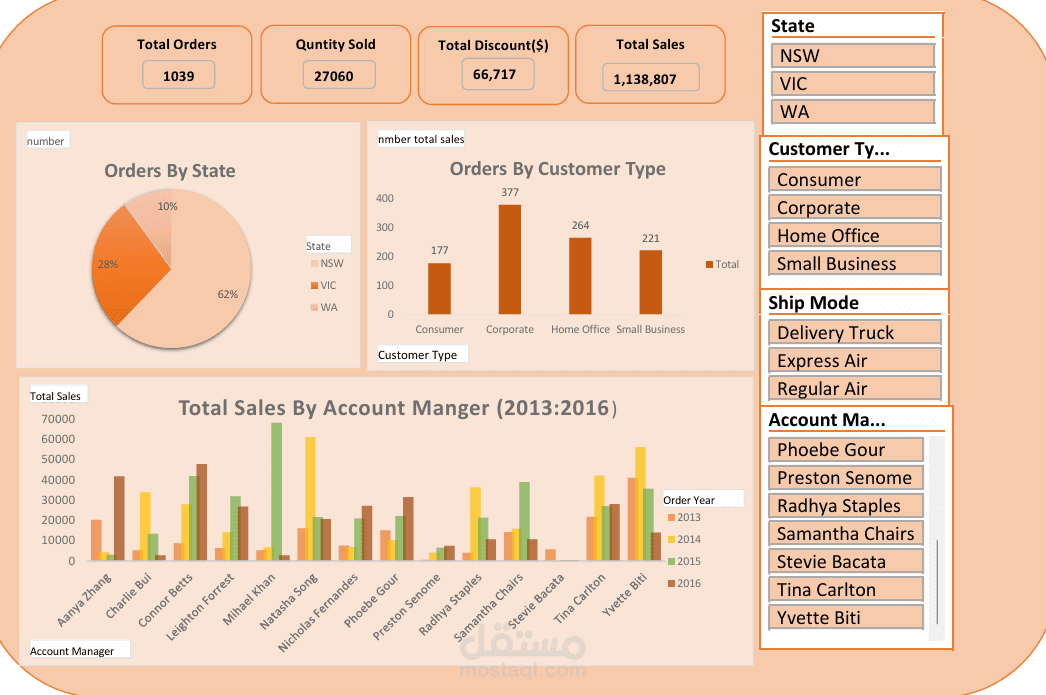The width and height of the screenshot is (1046, 695).
Task: Open the Customer Type field button
Action: [422, 354]
